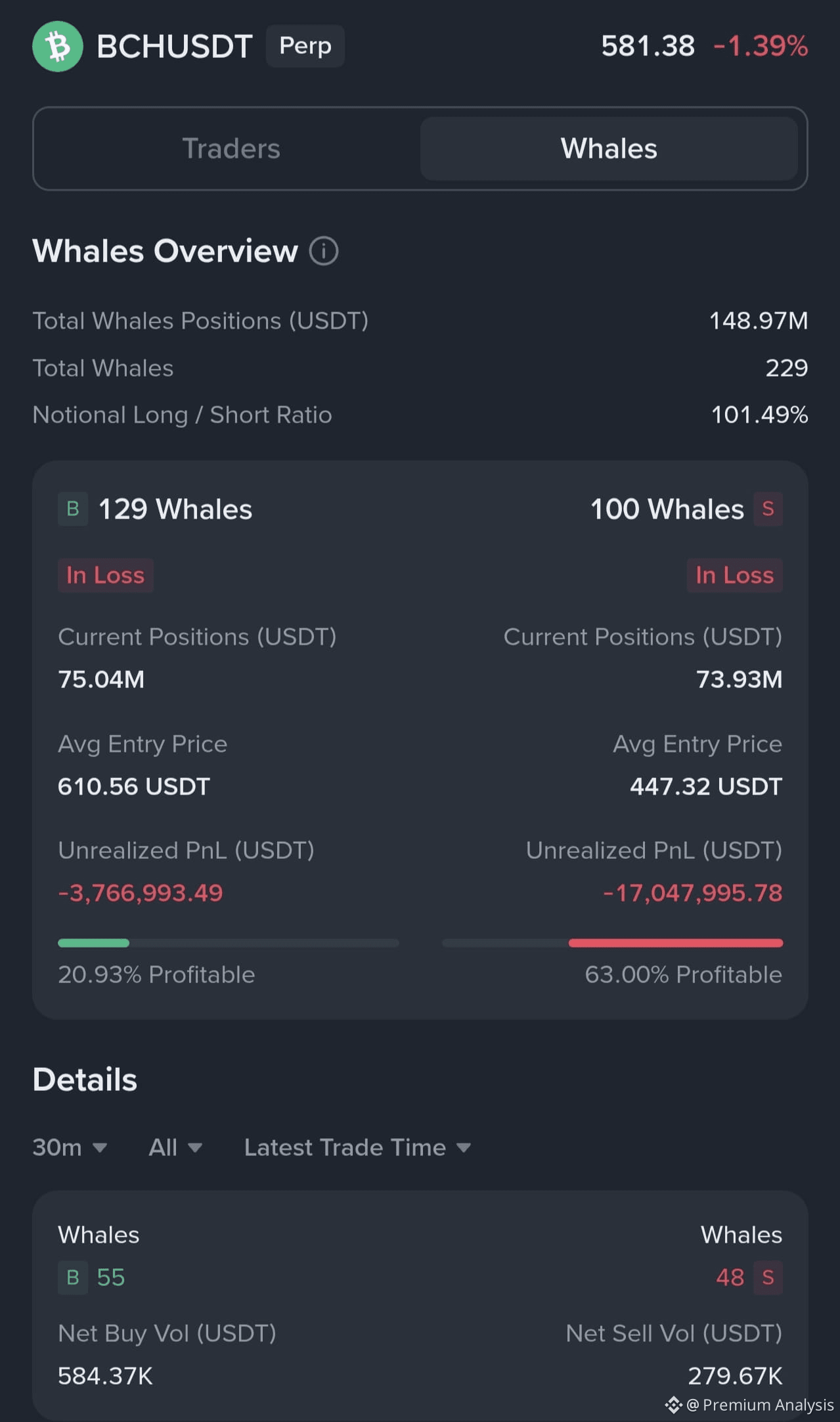Click the Perp contract label
This screenshot has height=1422, width=840.
tap(305, 46)
